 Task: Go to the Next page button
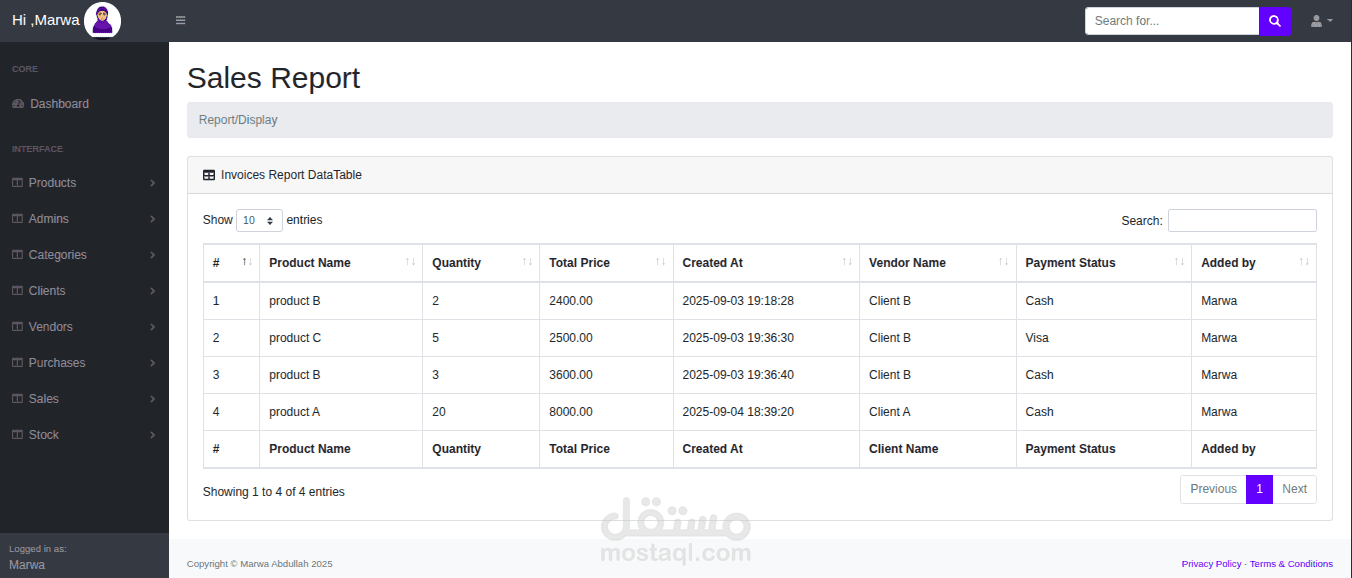[1294, 489]
